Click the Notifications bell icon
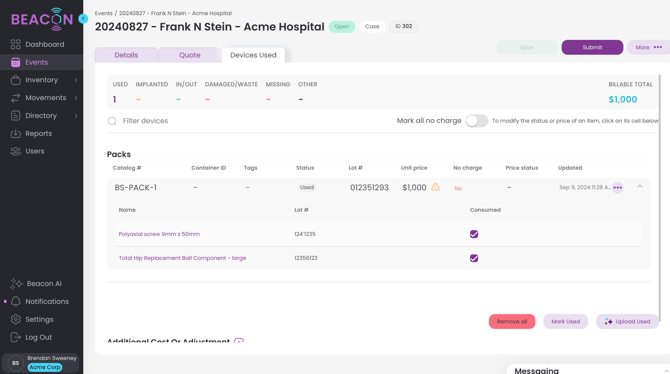This screenshot has width=670, height=374. (x=15, y=301)
